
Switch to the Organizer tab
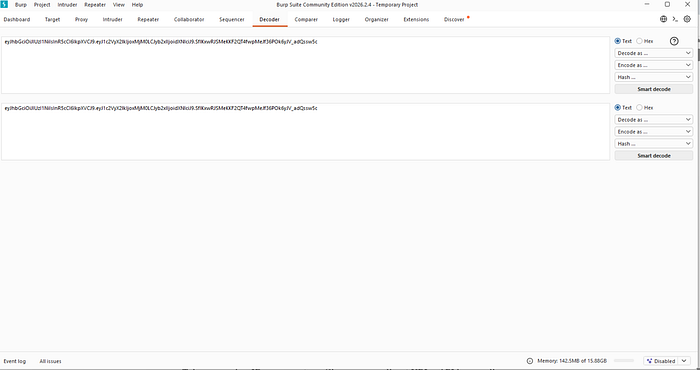point(376,20)
